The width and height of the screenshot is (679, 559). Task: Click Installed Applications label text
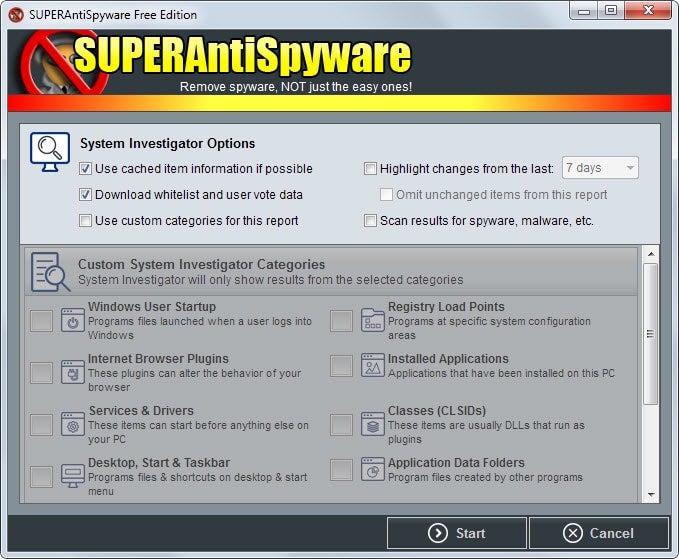(x=448, y=359)
